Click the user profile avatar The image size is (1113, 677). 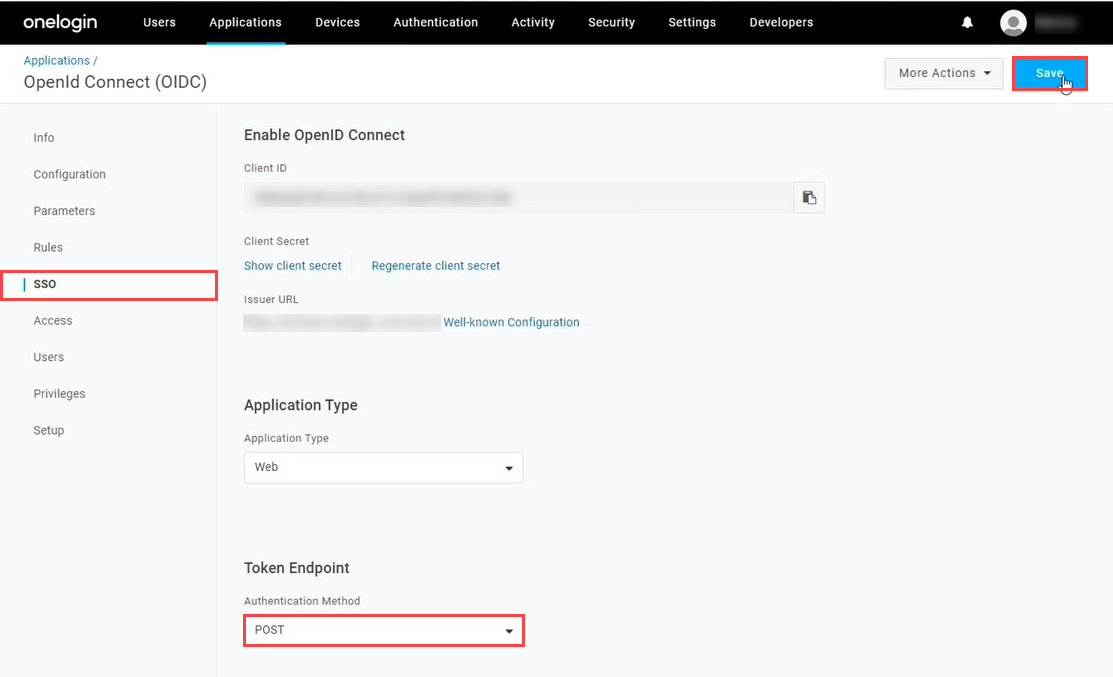point(1013,22)
